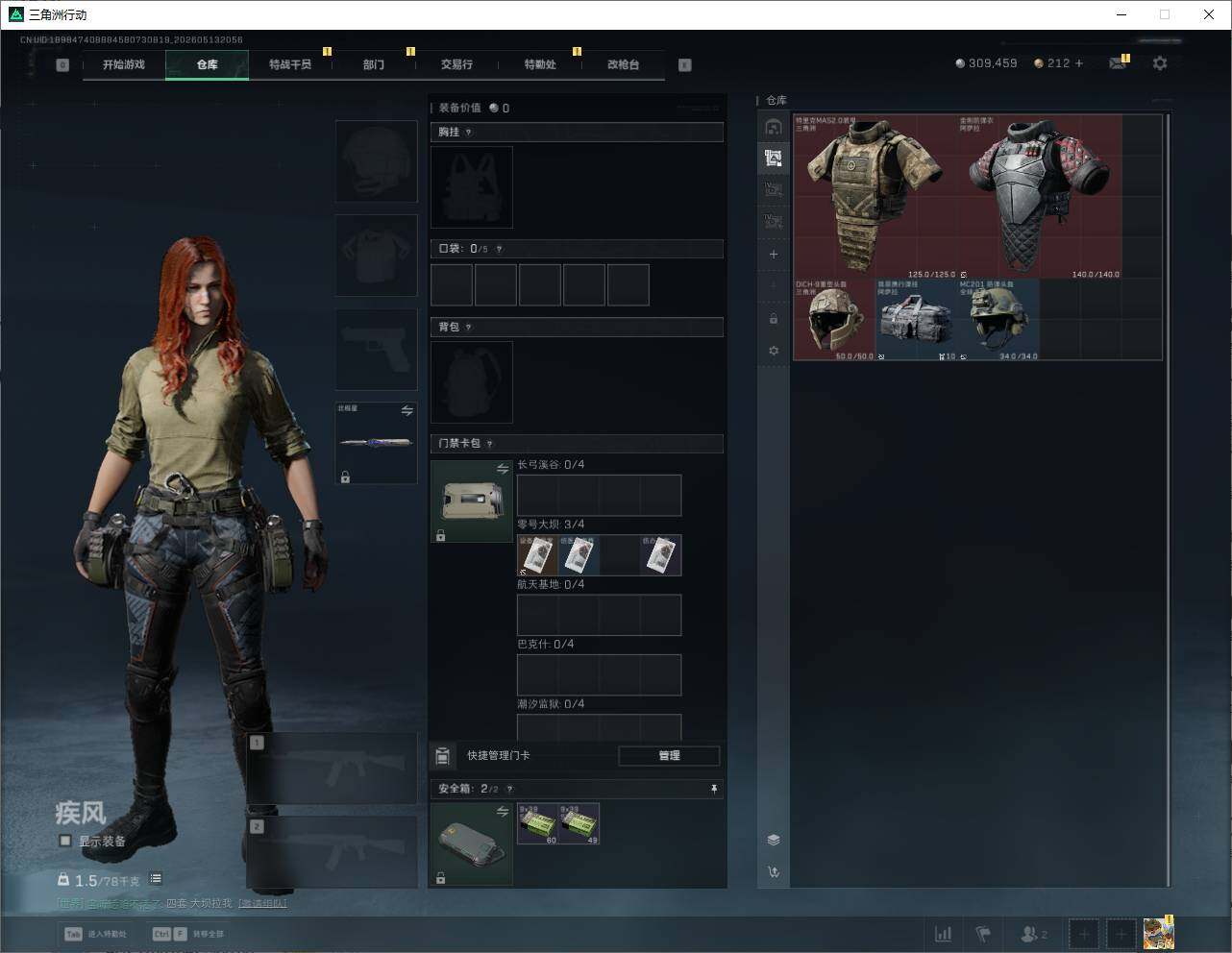Pin the 安全箱 section with the pin icon
The height and width of the screenshot is (953, 1232).
714,790
